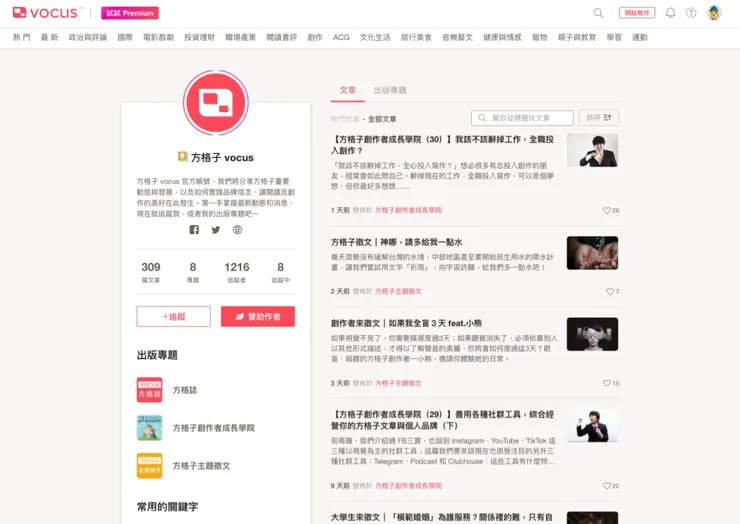Switch to the 出版專題 tab
The image size is (740, 524).
(390, 90)
